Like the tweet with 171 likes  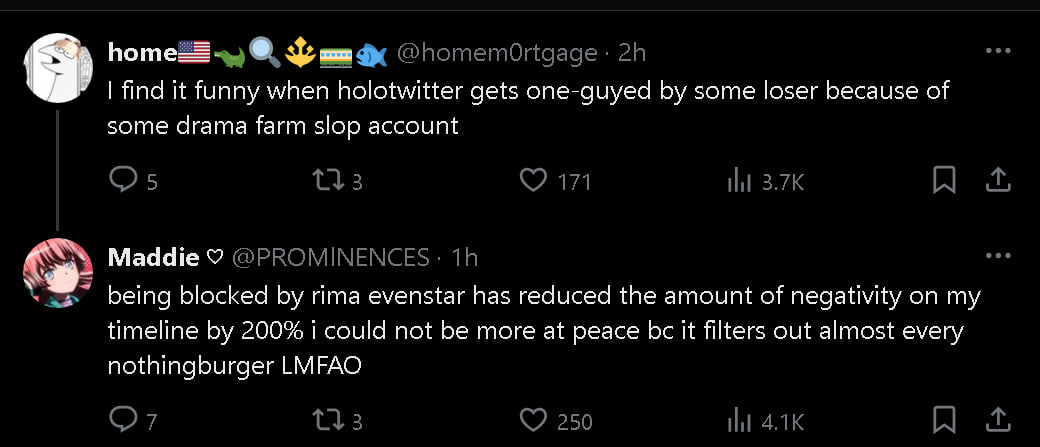535,181
